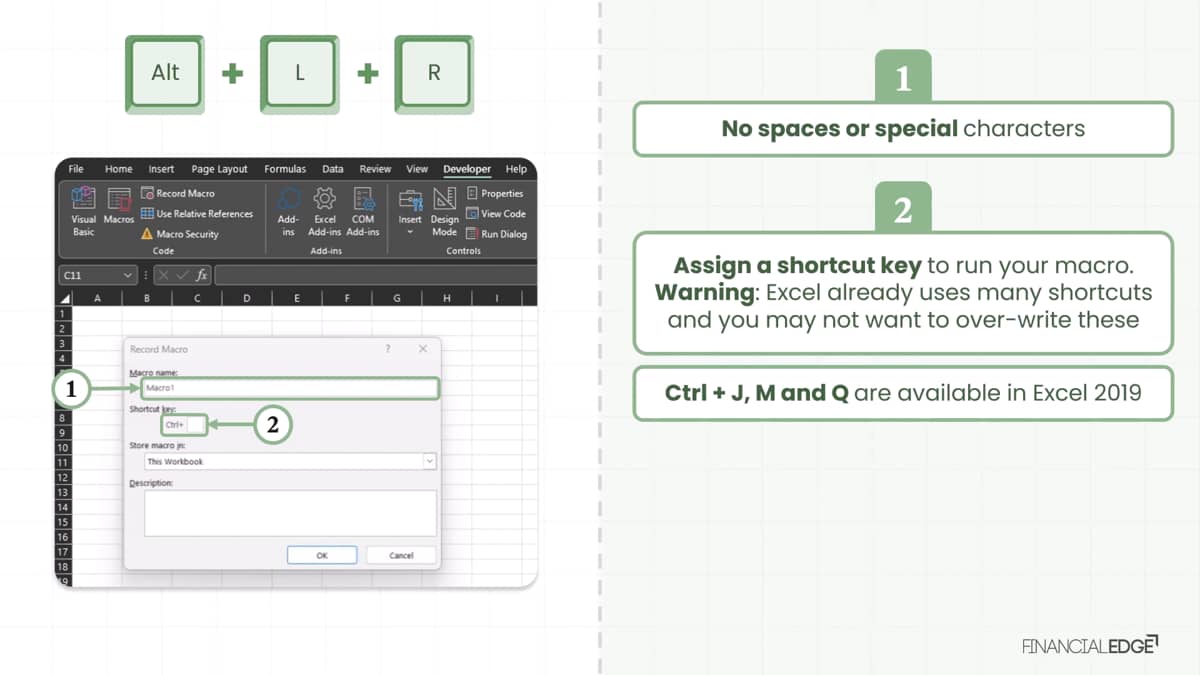
Task: Toggle Use Relative References
Action: click(x=197, y=213)
